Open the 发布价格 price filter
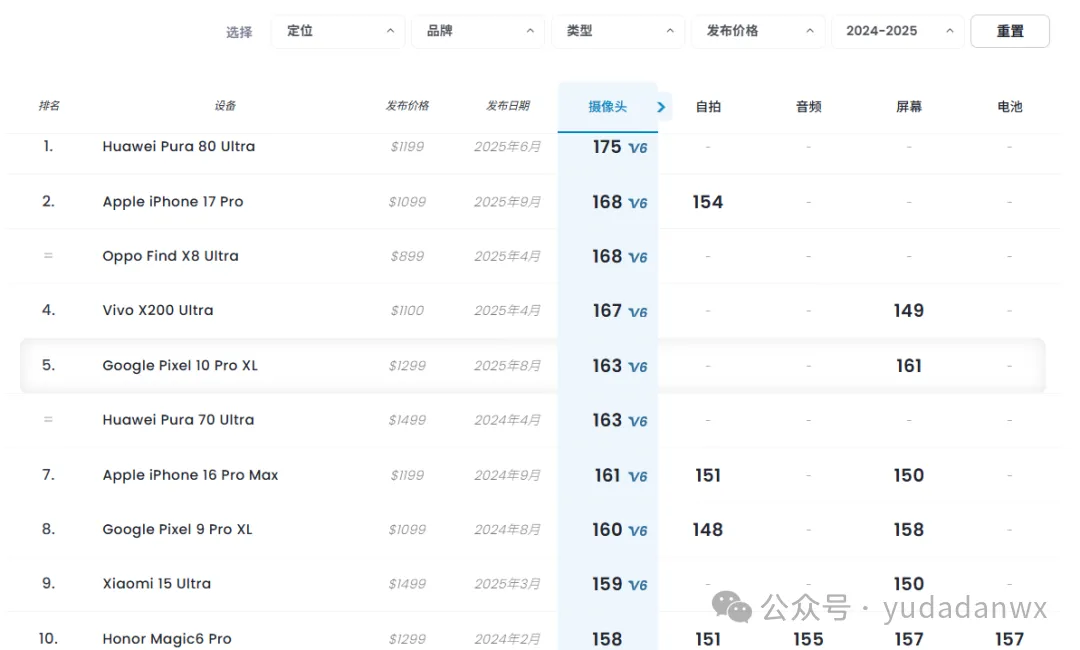 pyautogui.click(x=758, y=31)
